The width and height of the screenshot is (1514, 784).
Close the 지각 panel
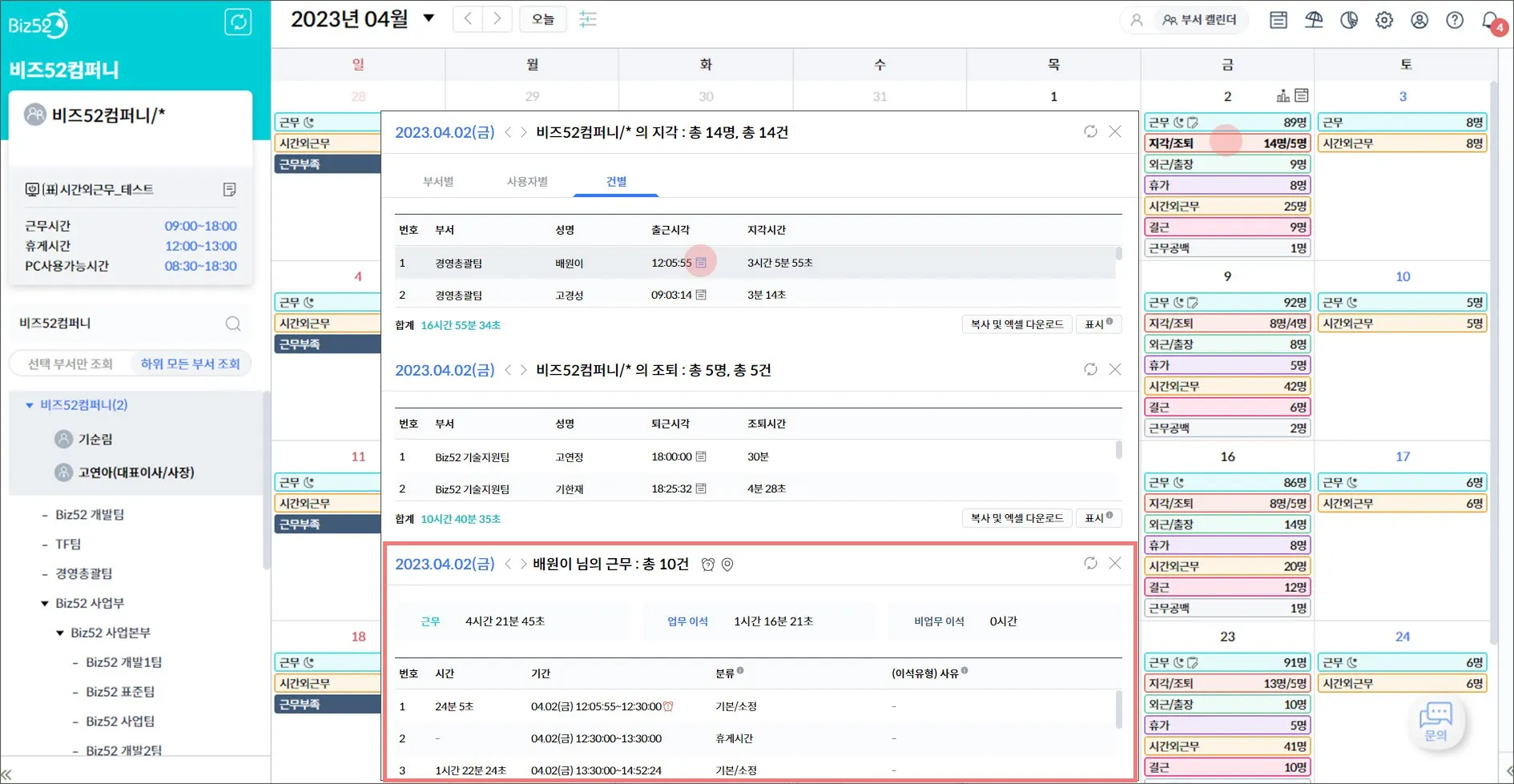click(1115, 131)
